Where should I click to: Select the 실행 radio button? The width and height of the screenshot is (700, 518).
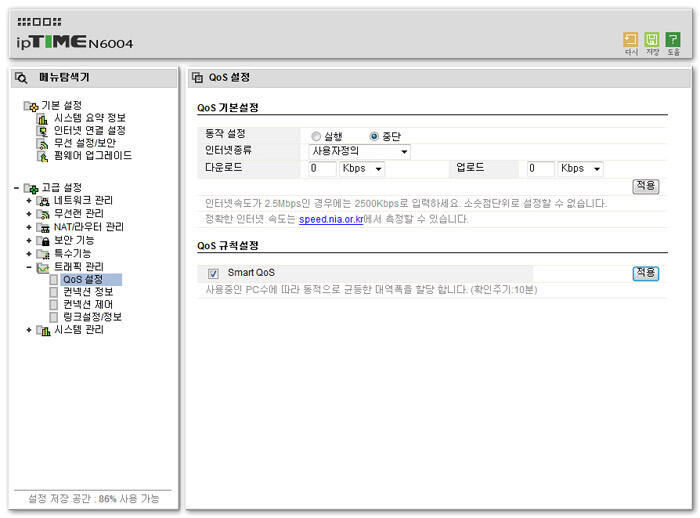(x=316, y=136)
